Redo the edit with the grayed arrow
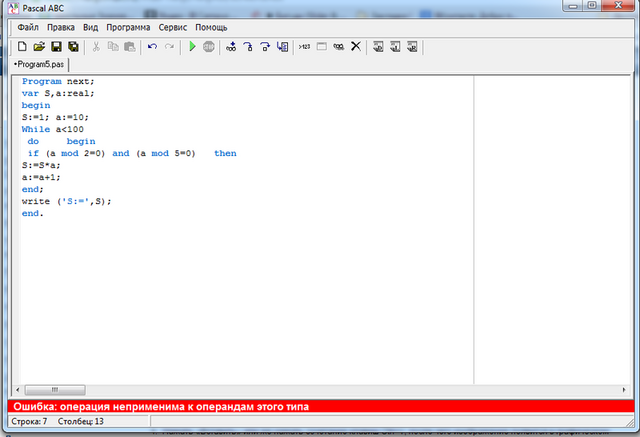The image size is (640, 437). [169, 47]
